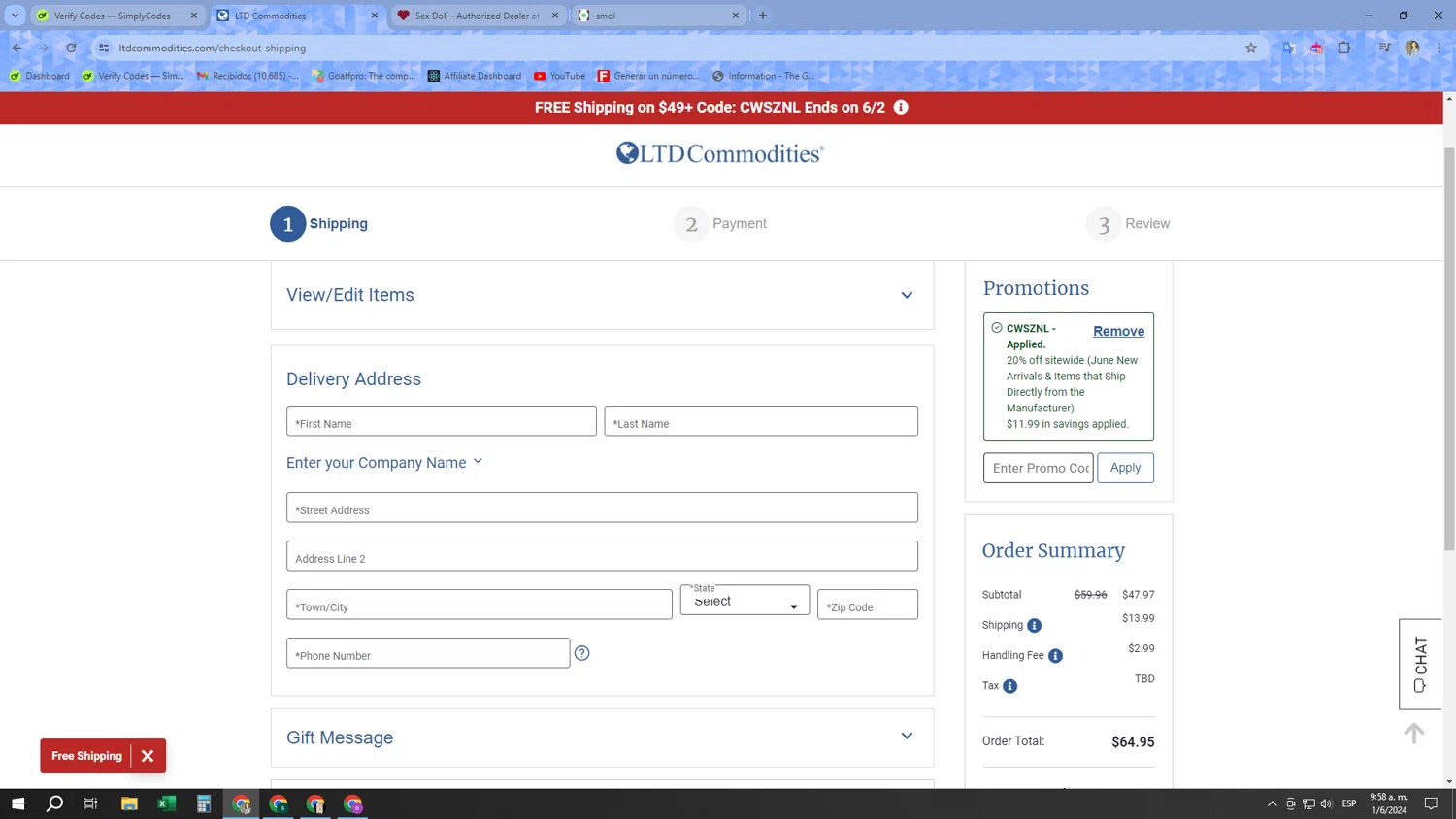Go to Payment step
This screenshot has height=819, width=1456.
pyautogui.click(x=721, y=224)
